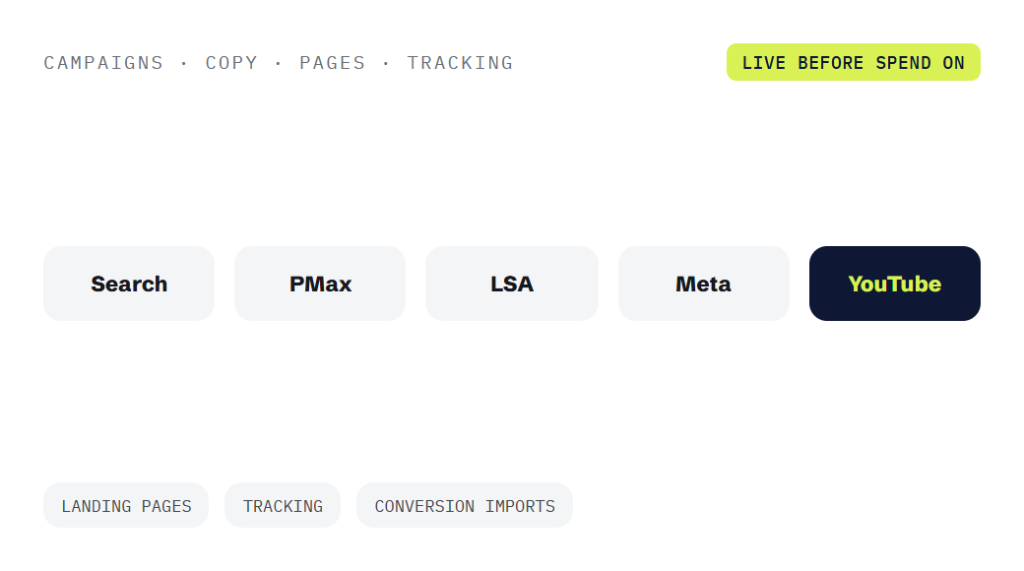This screenshot has width=1024, height=571.
Task: Select the highlighted YouTube tab
Action: 895,284
